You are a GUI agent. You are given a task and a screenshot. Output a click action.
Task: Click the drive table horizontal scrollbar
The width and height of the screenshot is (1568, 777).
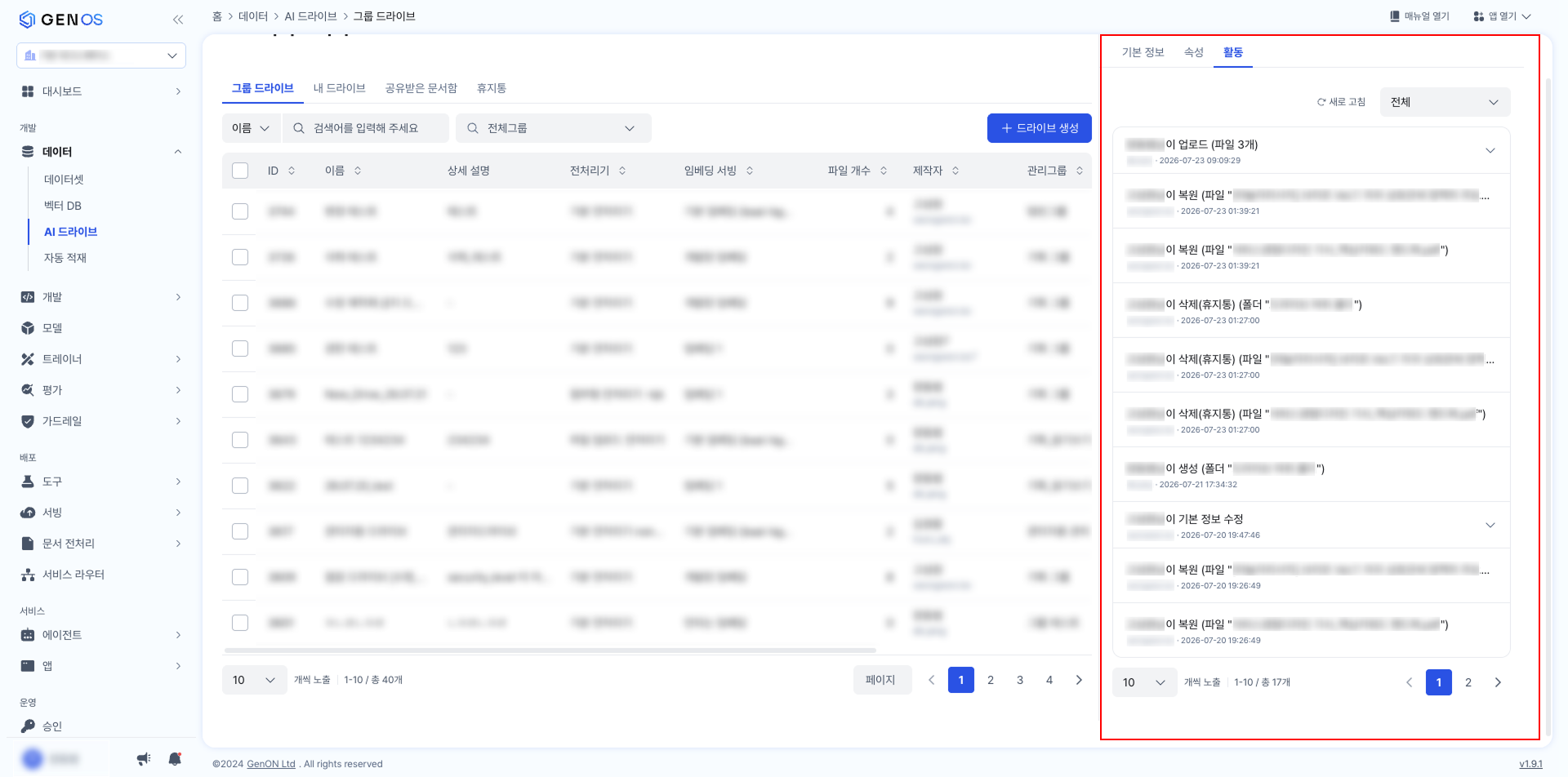(x=550, y=650)
